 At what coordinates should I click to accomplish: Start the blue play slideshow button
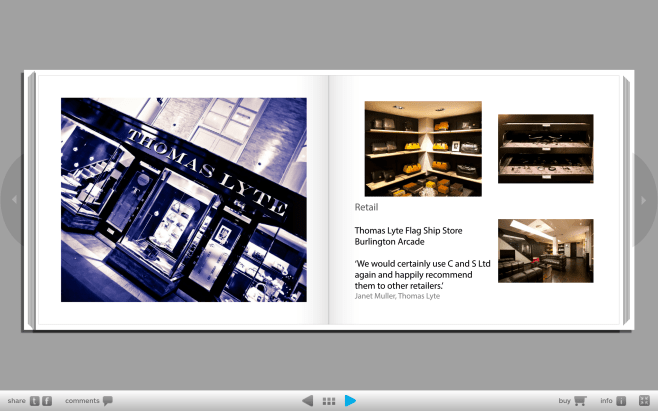[x=350, y=401]
